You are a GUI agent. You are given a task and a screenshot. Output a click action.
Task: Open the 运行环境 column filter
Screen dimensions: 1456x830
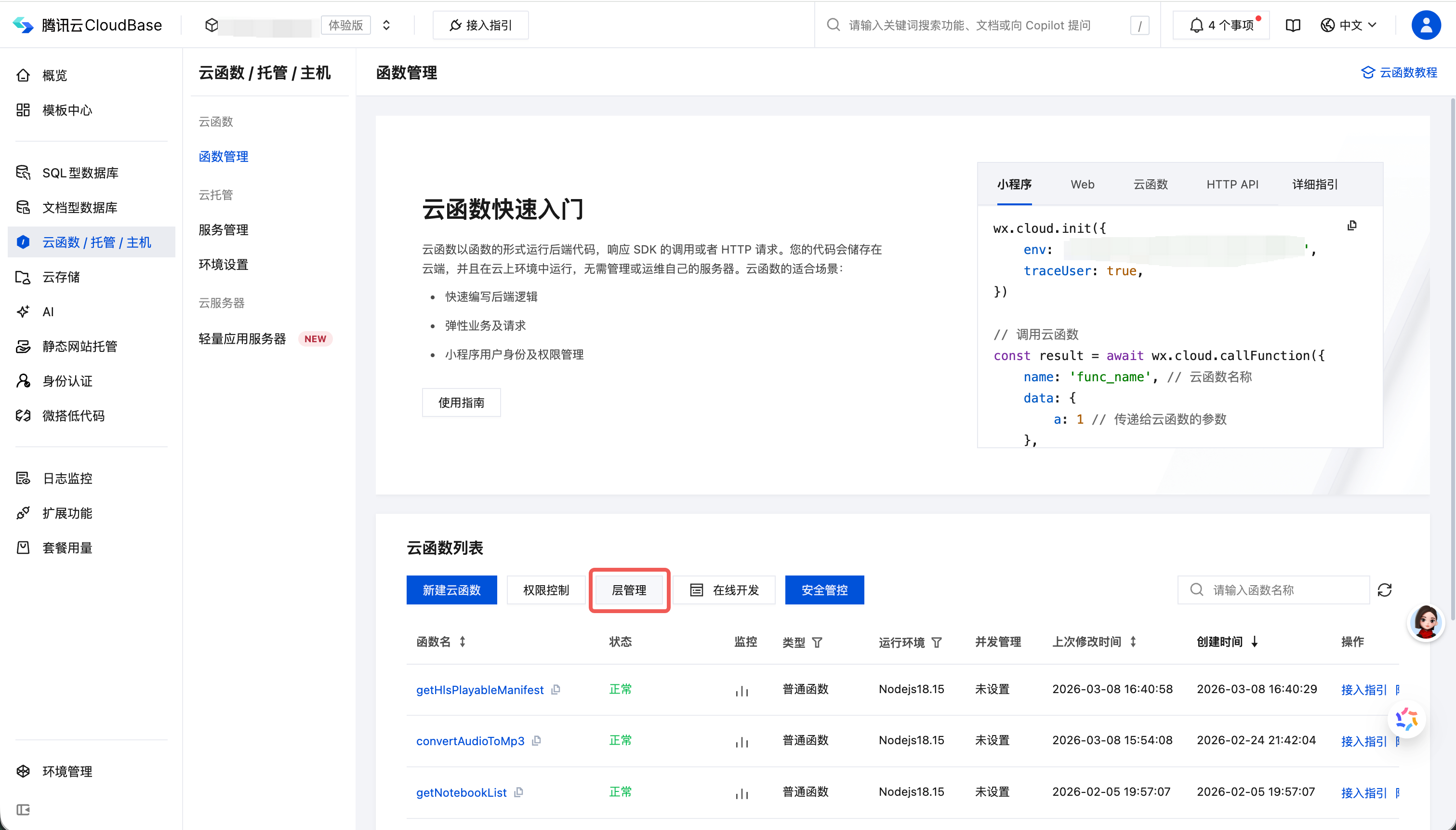[x=937, y=643]
